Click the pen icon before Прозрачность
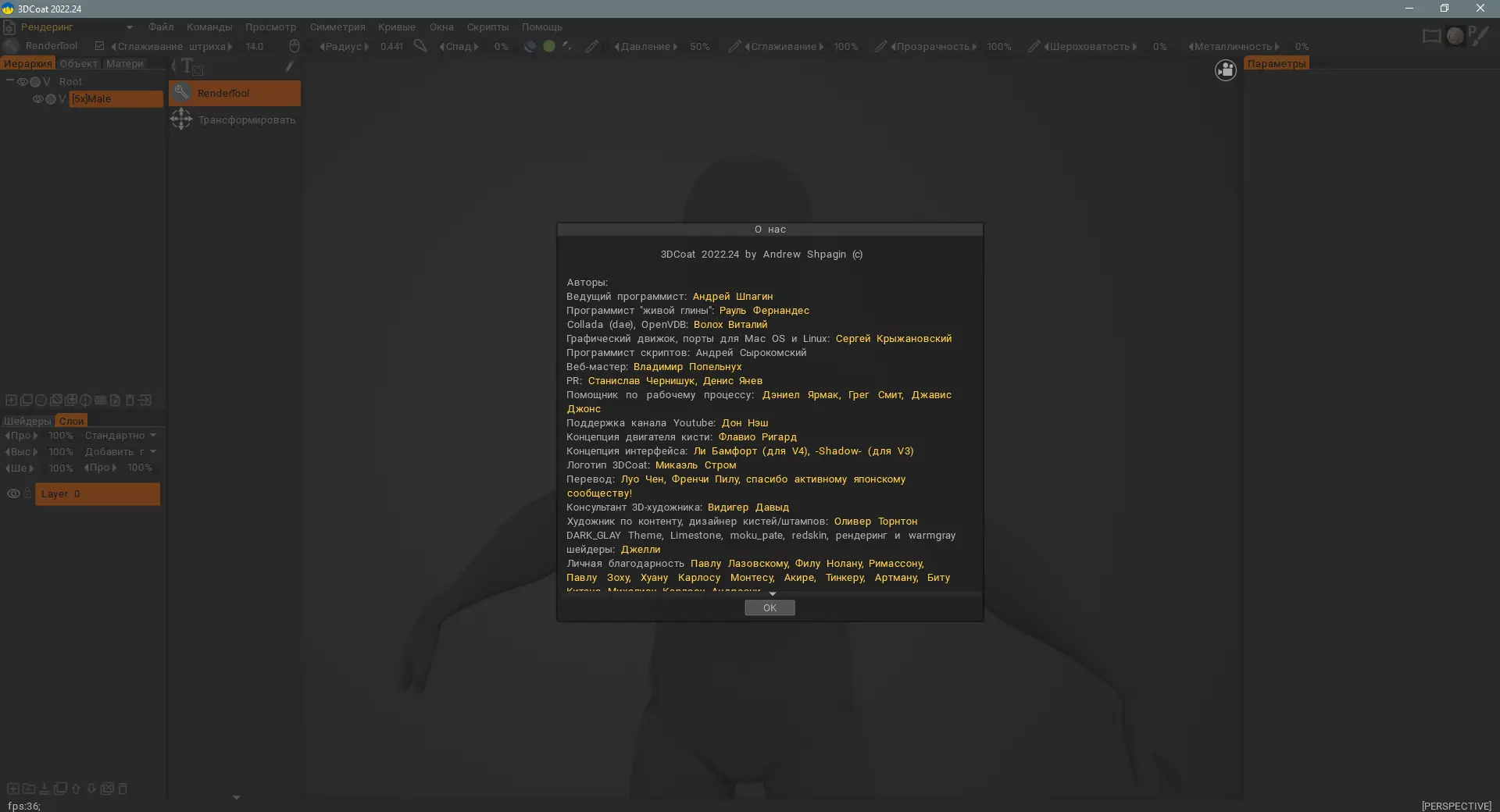The width and height of the screenshot is (1500, 812). [880, 46]
